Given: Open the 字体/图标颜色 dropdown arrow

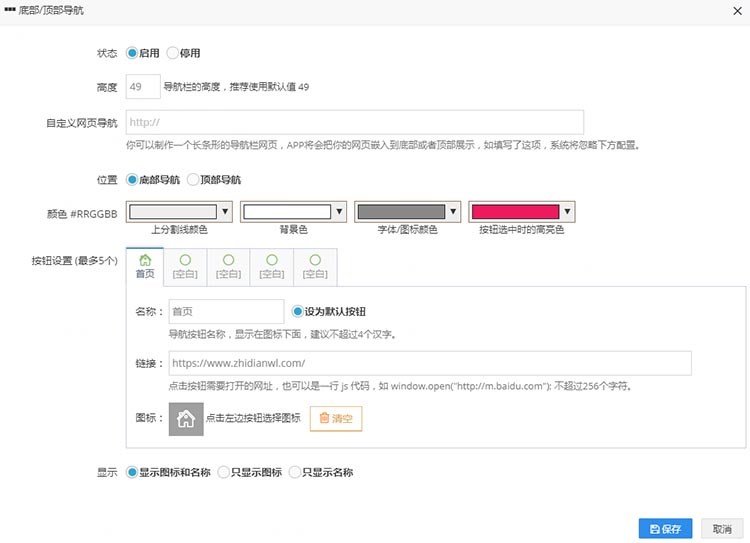Looking at the screenshot, I should (x=453, y=211).
